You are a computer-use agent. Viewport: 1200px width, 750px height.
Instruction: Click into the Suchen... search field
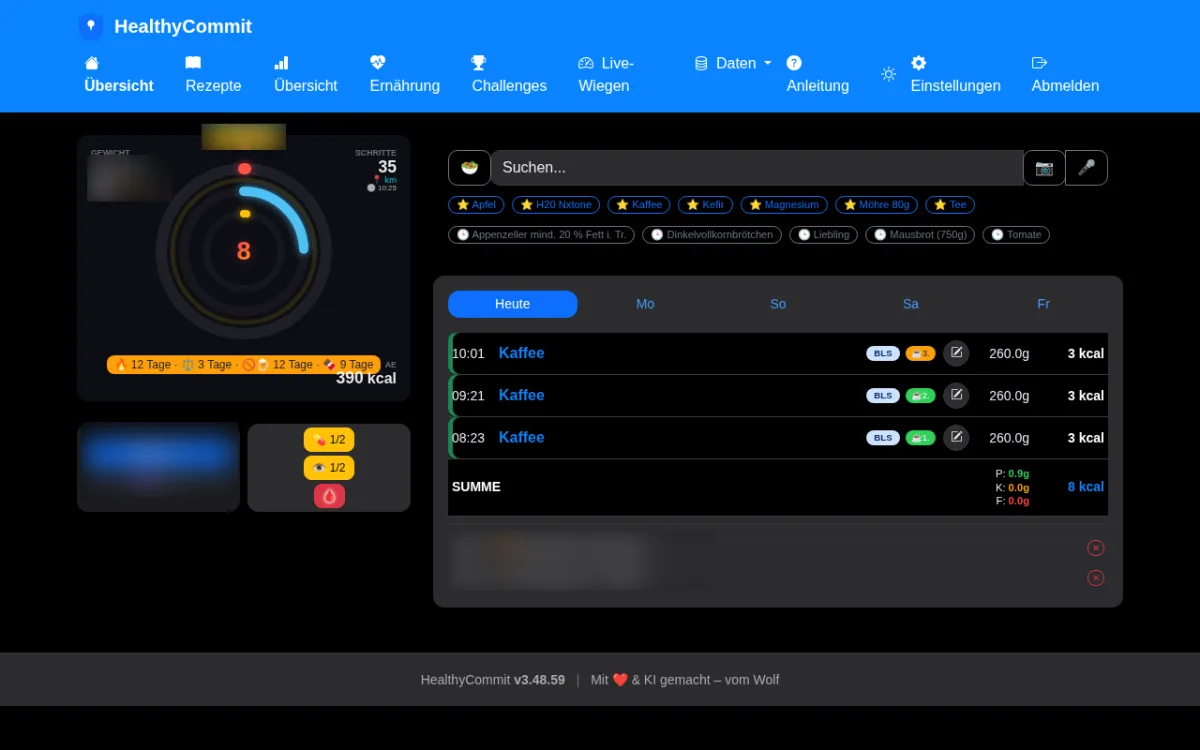tap(757, 168)
